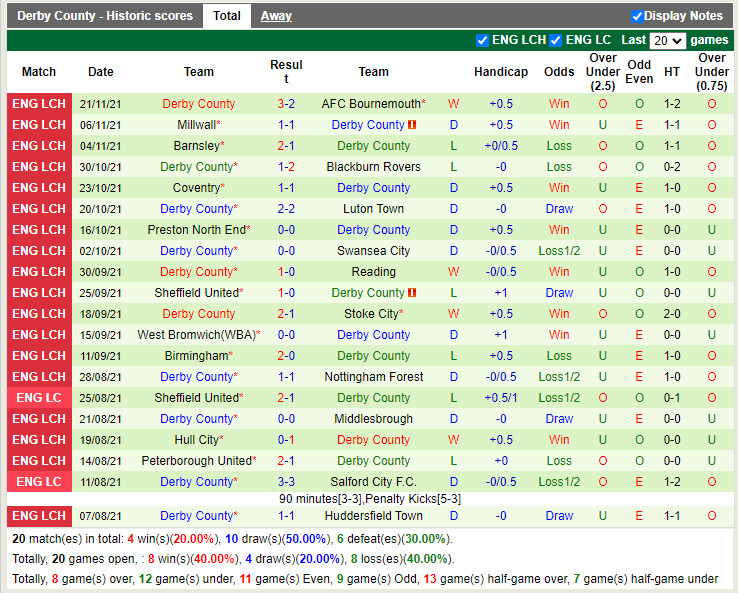Open the AFC Bournemouth team link
Screen dimensions: 738x593
pyautogui.click(x=371, y=104)
